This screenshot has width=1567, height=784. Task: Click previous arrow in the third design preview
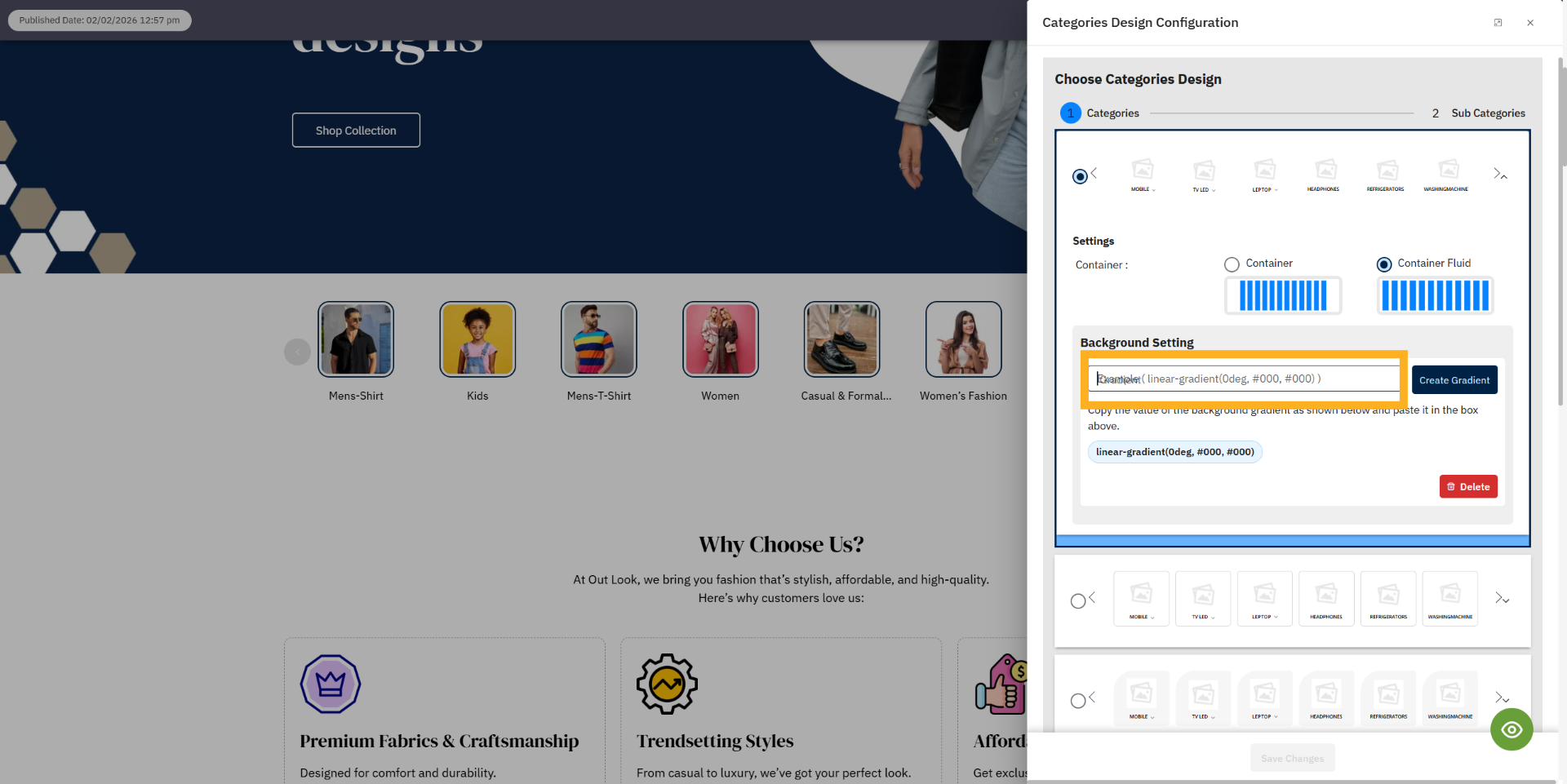click(x=1092, y=698)
